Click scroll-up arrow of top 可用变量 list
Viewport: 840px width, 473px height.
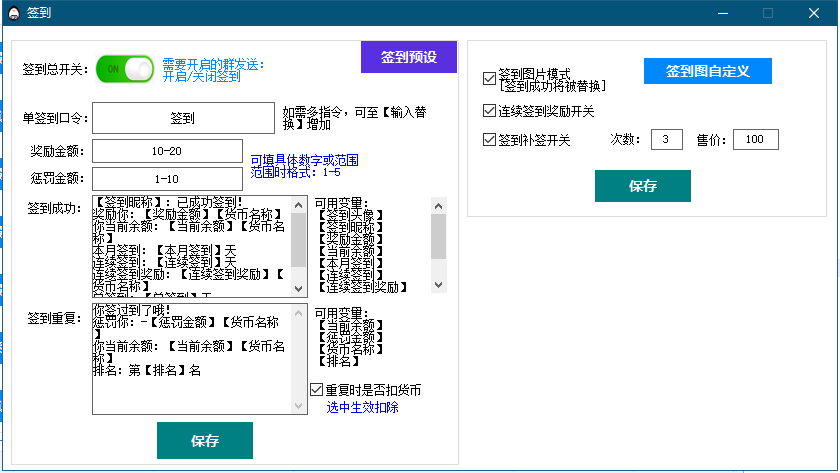coord(438,204)
